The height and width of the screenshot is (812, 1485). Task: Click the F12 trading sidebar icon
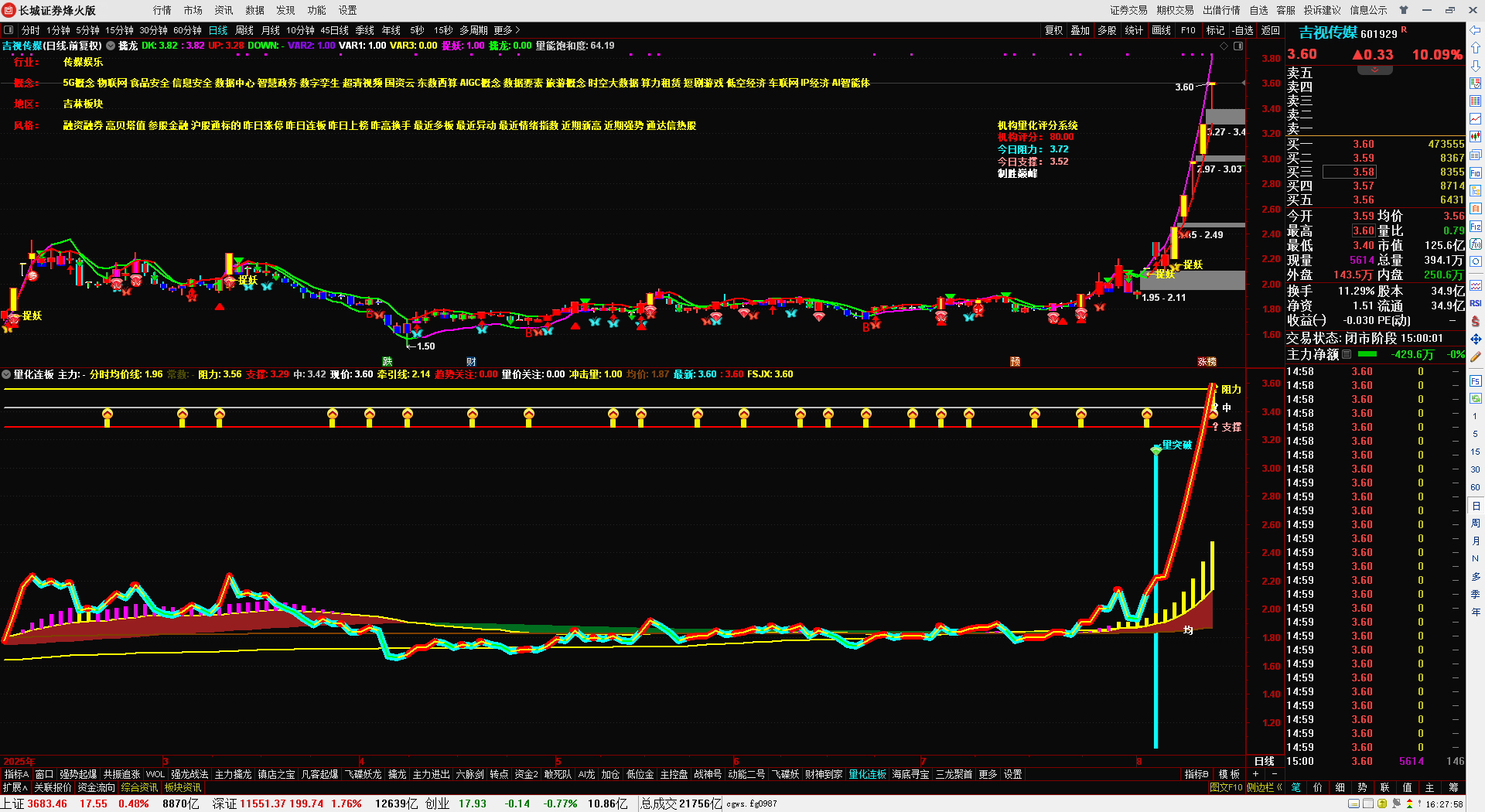(x=1476, y=227)
